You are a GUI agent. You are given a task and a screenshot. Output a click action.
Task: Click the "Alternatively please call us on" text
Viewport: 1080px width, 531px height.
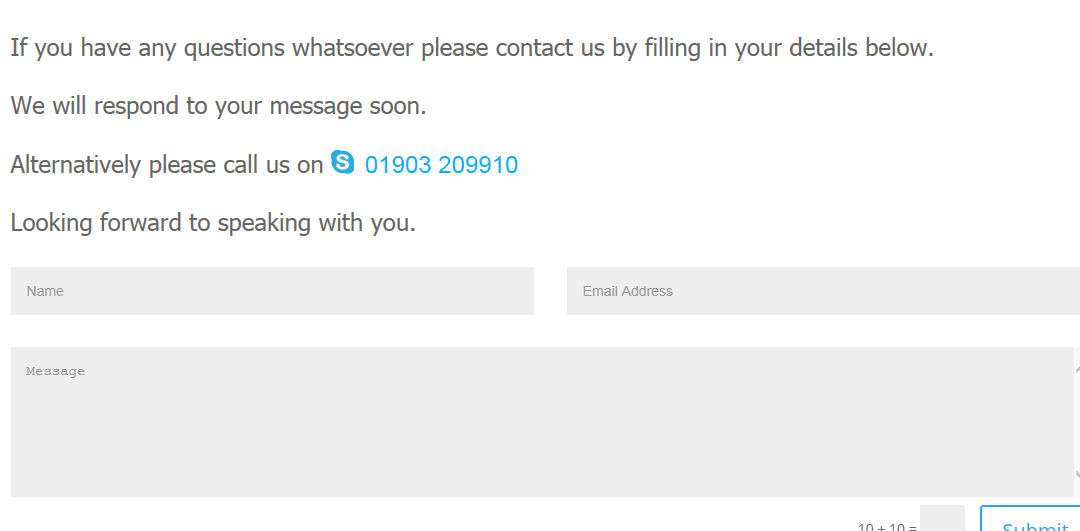click(166, 165)
